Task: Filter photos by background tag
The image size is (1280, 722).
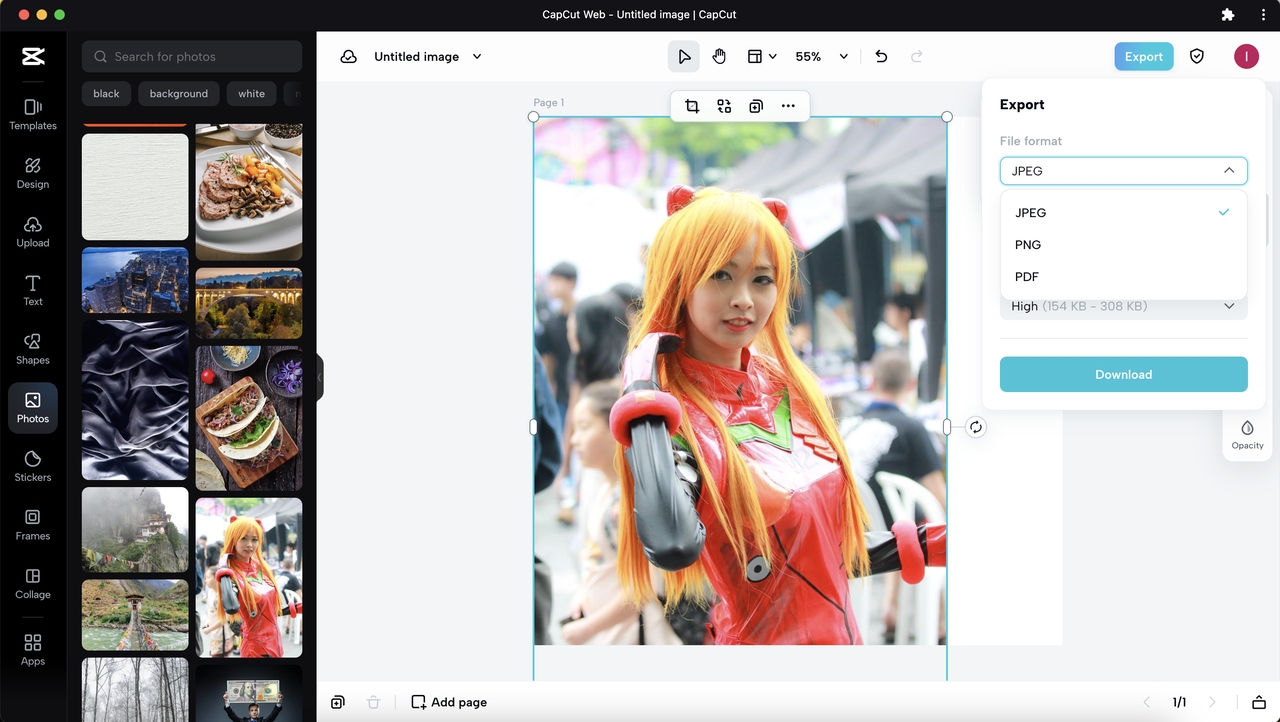Action: (x=179, y=94)
